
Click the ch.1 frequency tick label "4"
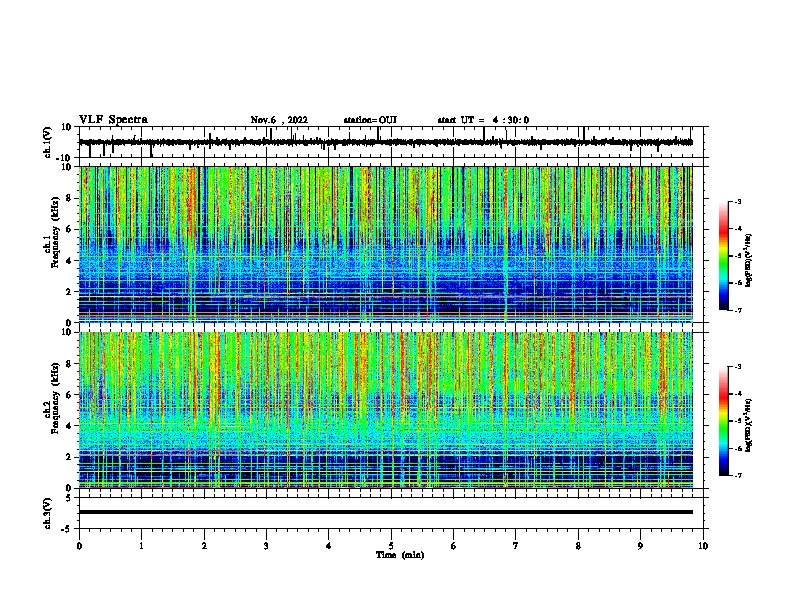tap(69, 261)
